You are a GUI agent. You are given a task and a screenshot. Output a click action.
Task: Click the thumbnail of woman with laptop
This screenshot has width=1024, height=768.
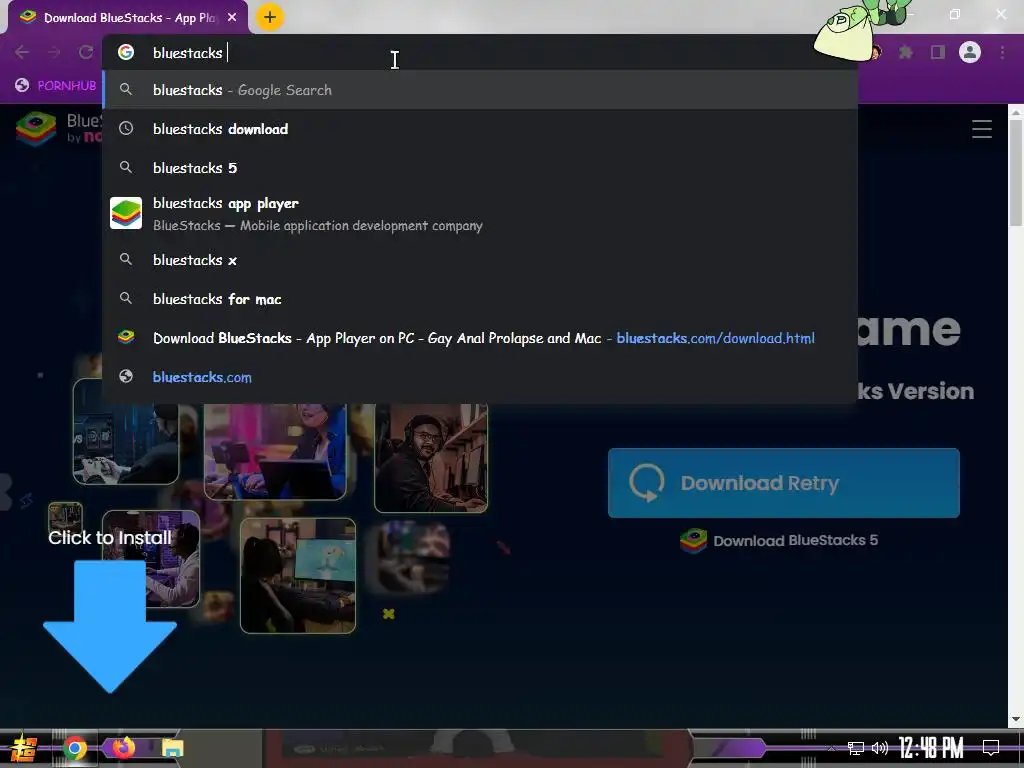tap(275, 451)
